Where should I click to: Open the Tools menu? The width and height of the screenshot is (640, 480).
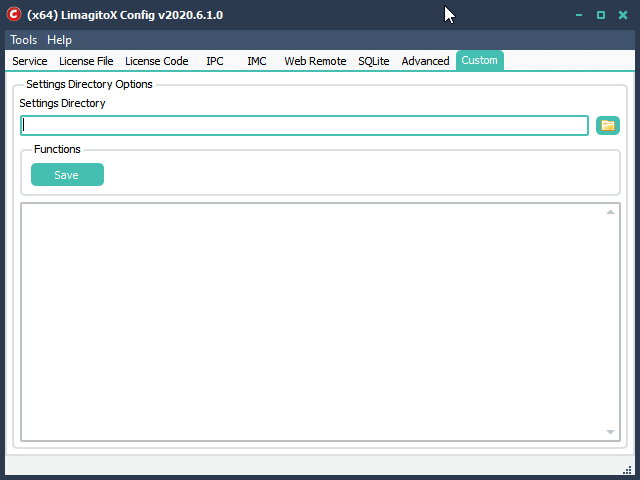tap(24, 40)
